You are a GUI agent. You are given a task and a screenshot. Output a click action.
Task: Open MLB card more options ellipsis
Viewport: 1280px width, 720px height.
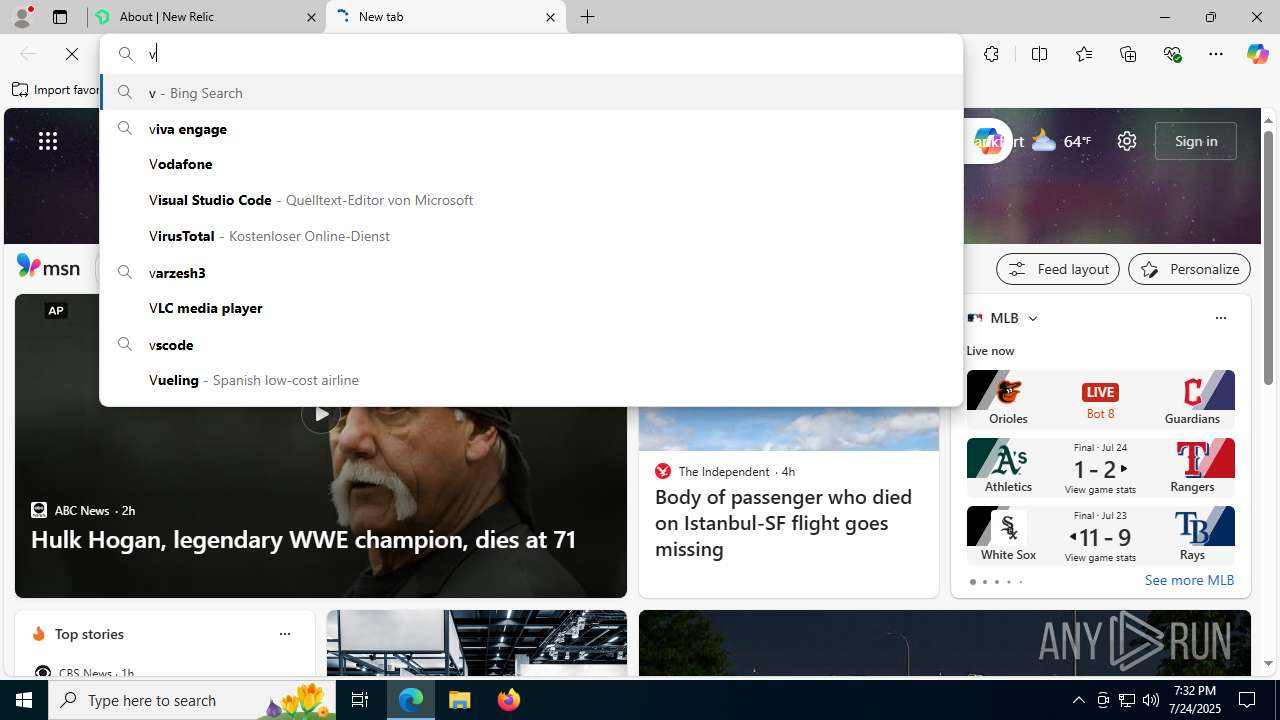[1220, 318]
